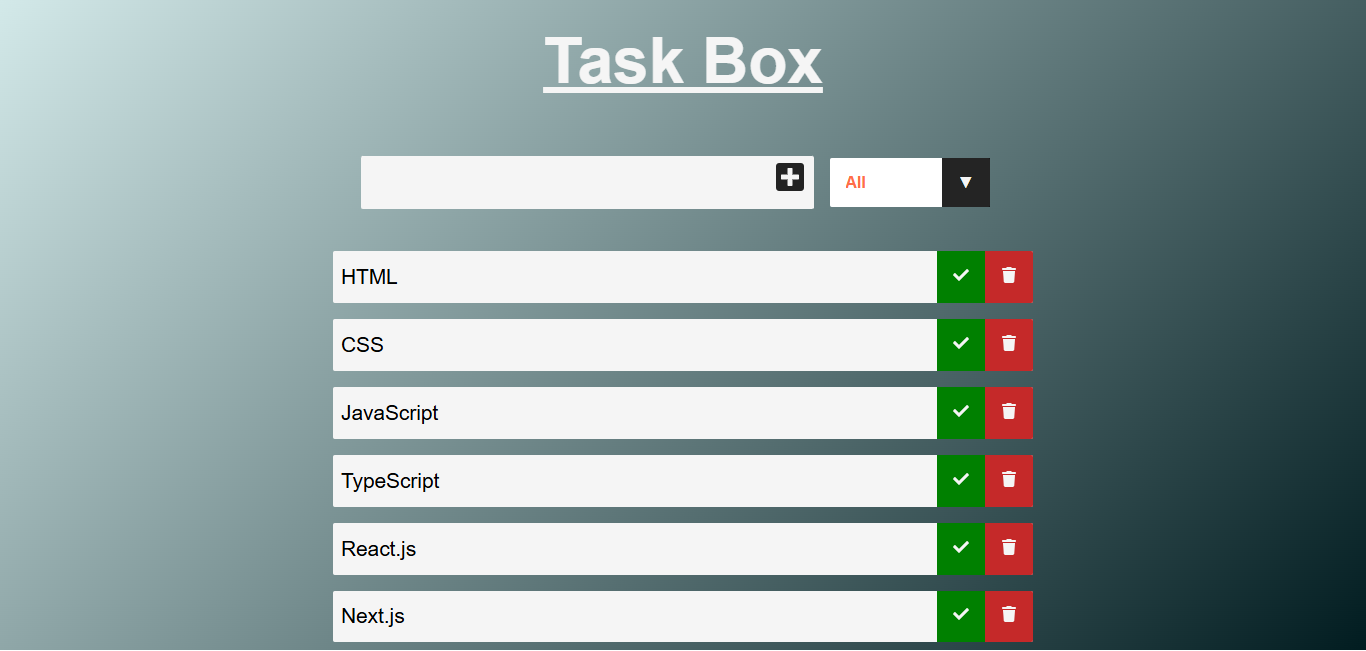Toggle CSS task complete checkmark

click(961, 344)
